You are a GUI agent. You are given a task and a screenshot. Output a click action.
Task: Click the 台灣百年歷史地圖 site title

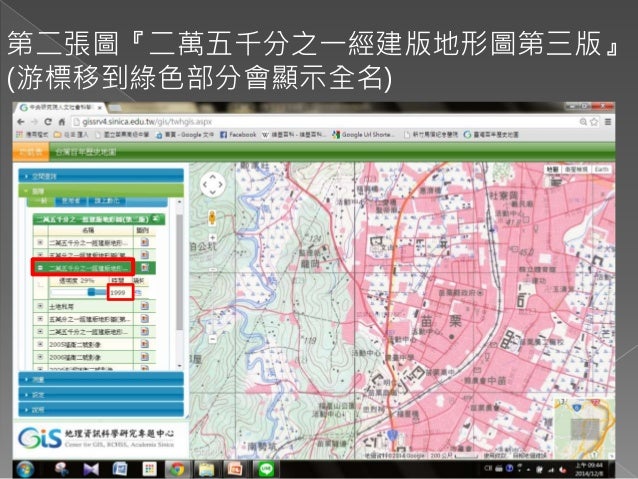(x=86, y=152)
